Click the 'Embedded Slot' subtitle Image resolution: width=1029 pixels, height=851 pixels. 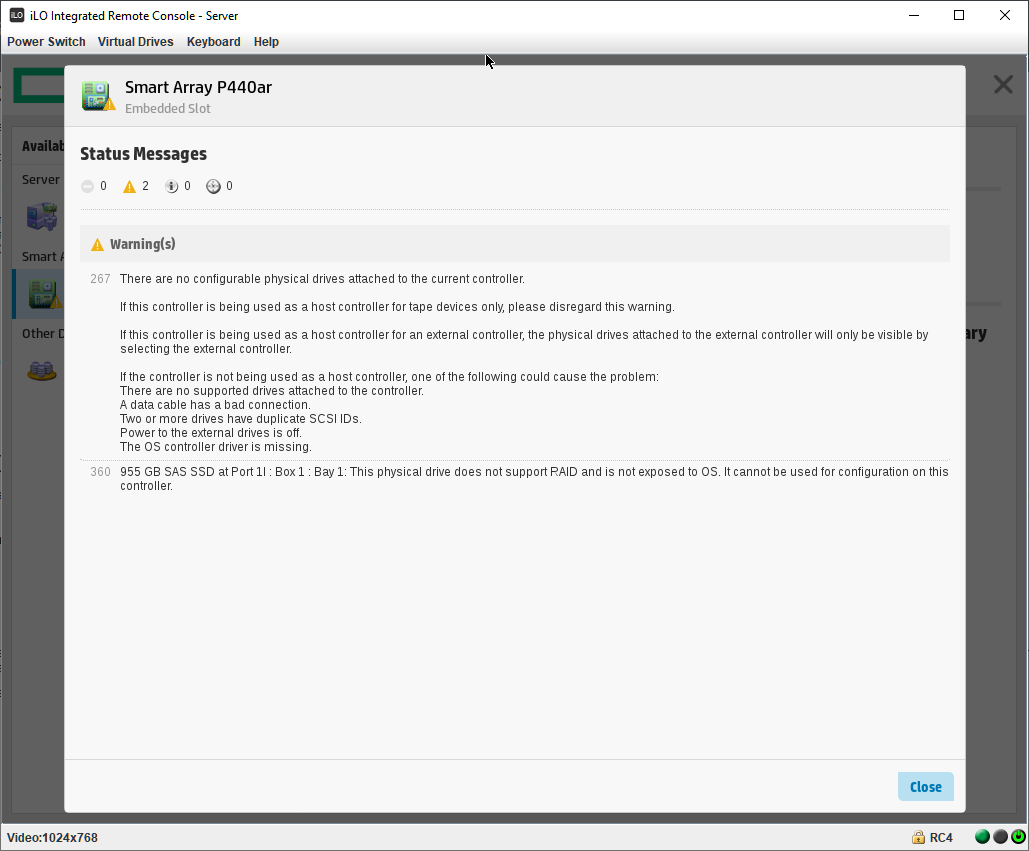click(167, 108)
